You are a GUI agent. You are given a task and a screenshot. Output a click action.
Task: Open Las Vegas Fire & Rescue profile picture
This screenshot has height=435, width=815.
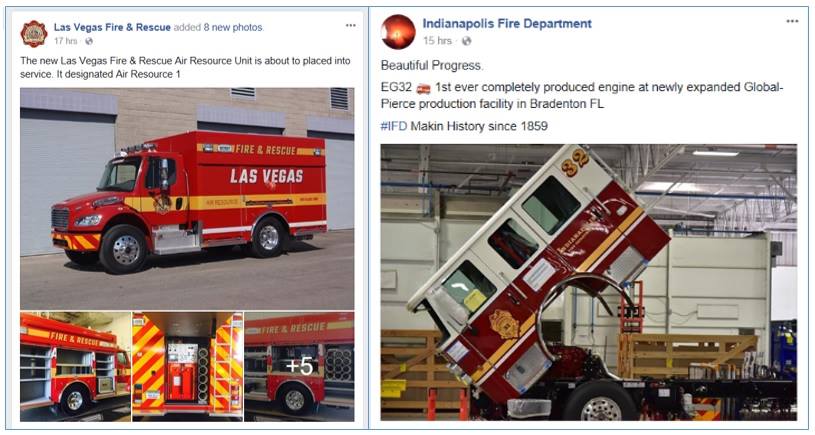pos(34,34)
